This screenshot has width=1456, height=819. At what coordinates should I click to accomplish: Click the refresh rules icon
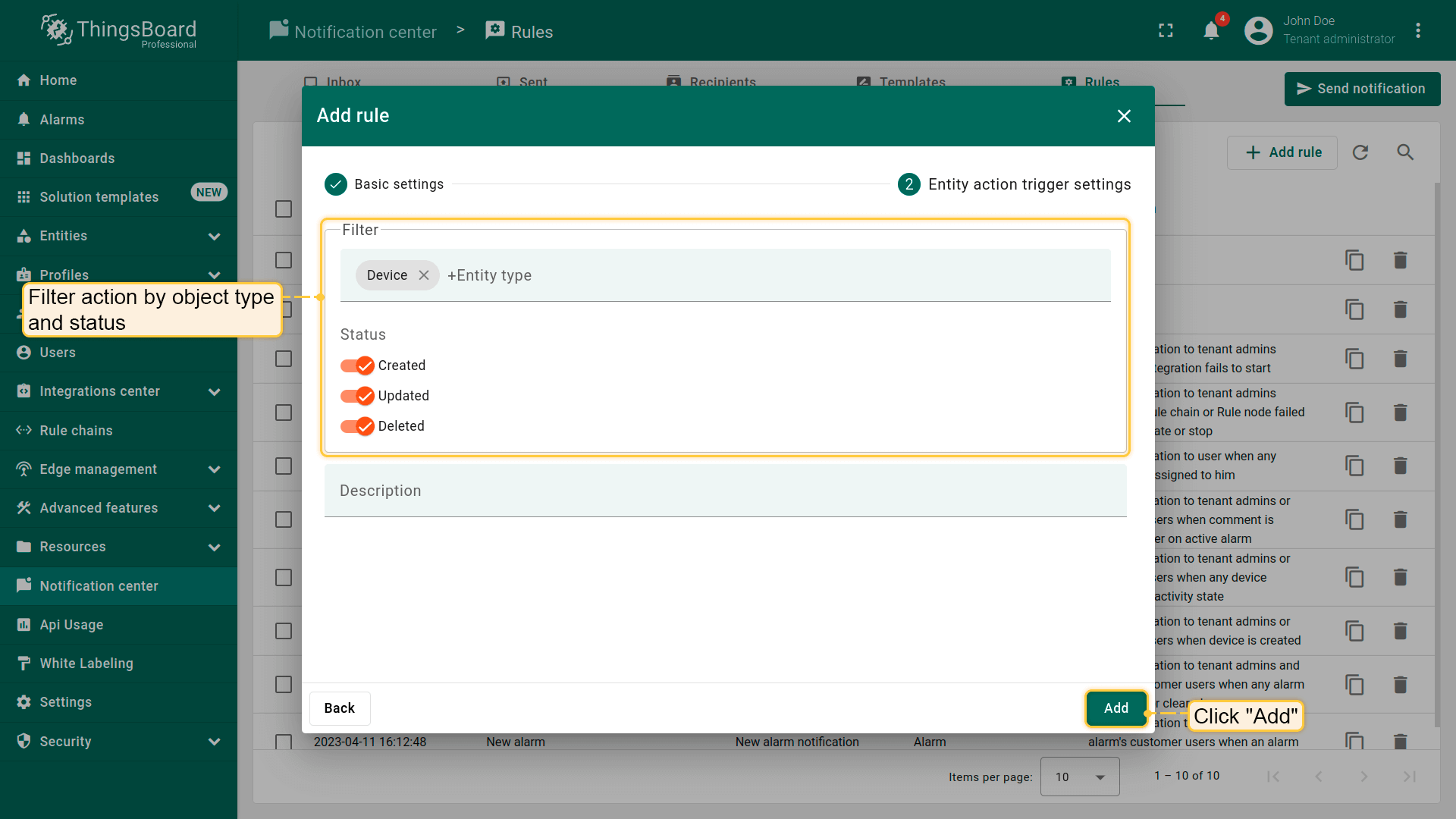pyautogui.click(x=1360, y=152)
